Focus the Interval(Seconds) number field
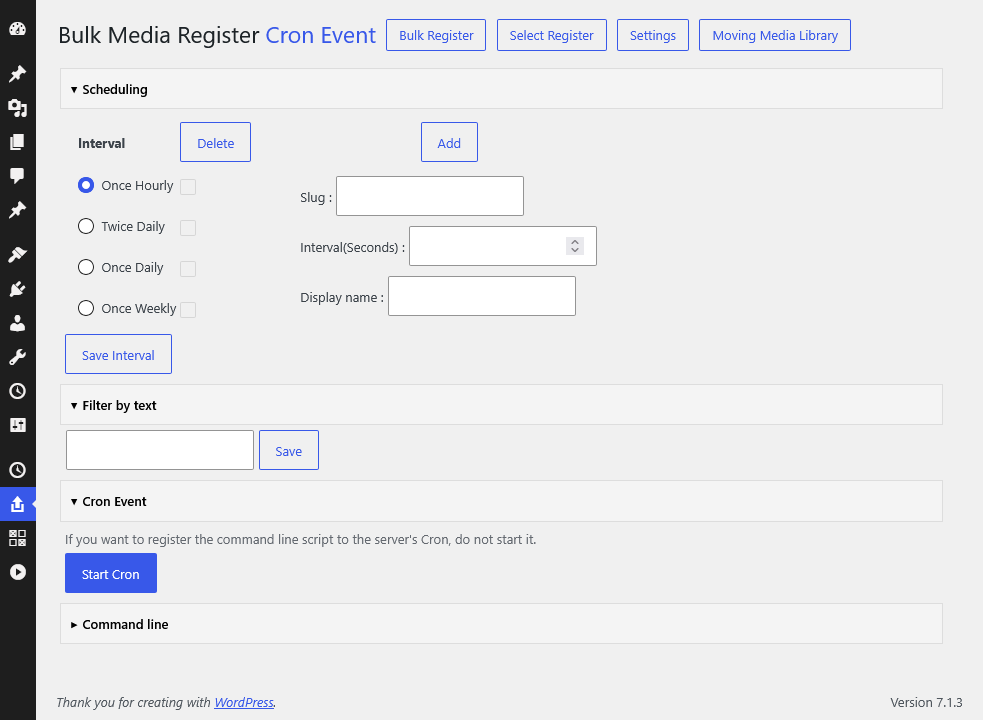The image size is (983, 720). click(503, 246)
